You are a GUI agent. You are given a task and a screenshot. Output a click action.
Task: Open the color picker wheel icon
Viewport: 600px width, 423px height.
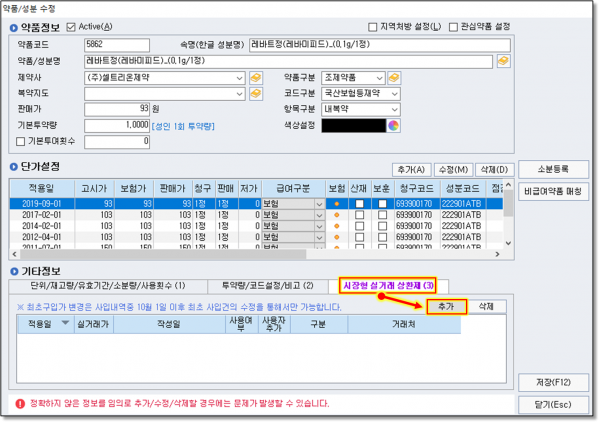coord(393,125)
